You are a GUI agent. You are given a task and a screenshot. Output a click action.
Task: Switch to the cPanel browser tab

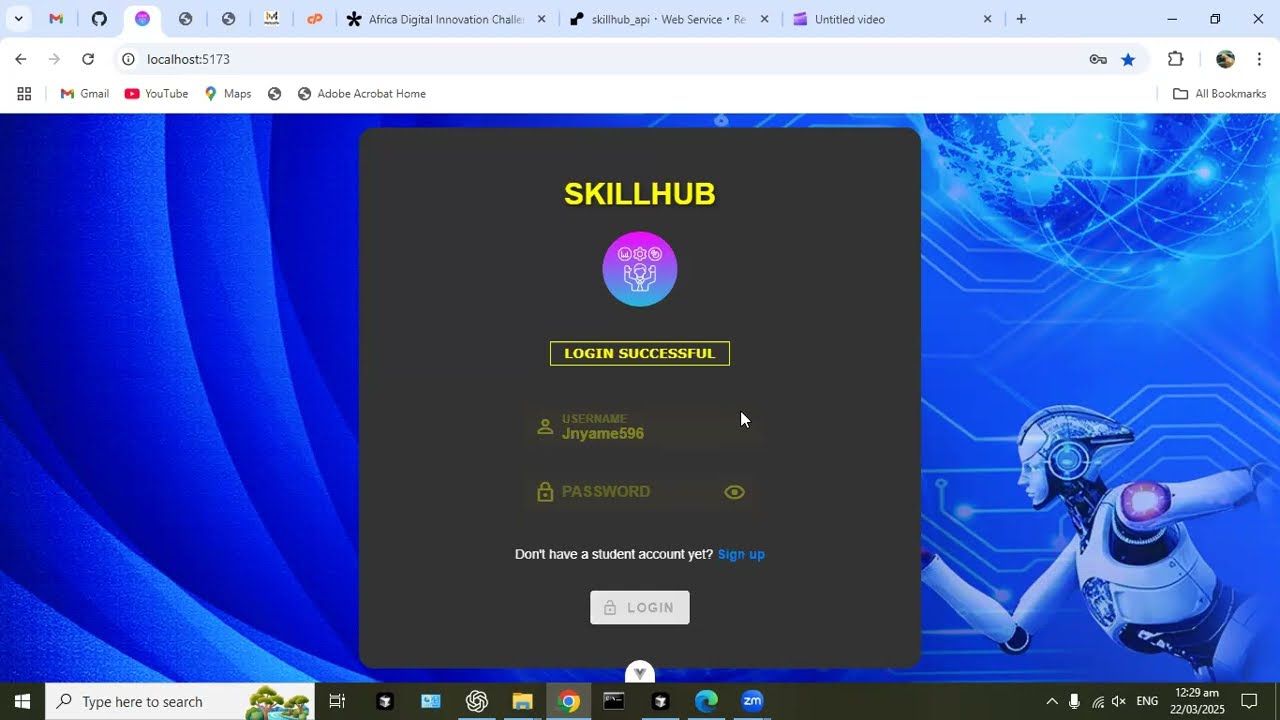point(314,19)
